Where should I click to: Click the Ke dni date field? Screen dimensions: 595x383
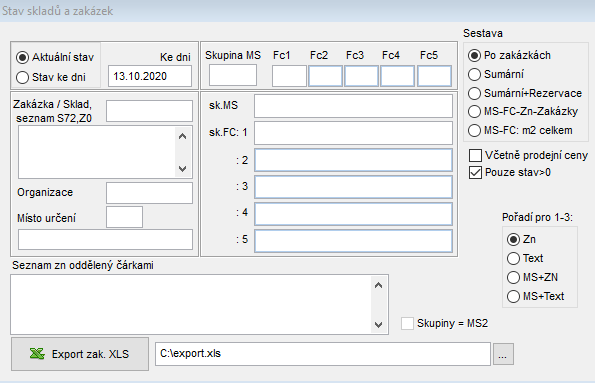click(150, 76)
